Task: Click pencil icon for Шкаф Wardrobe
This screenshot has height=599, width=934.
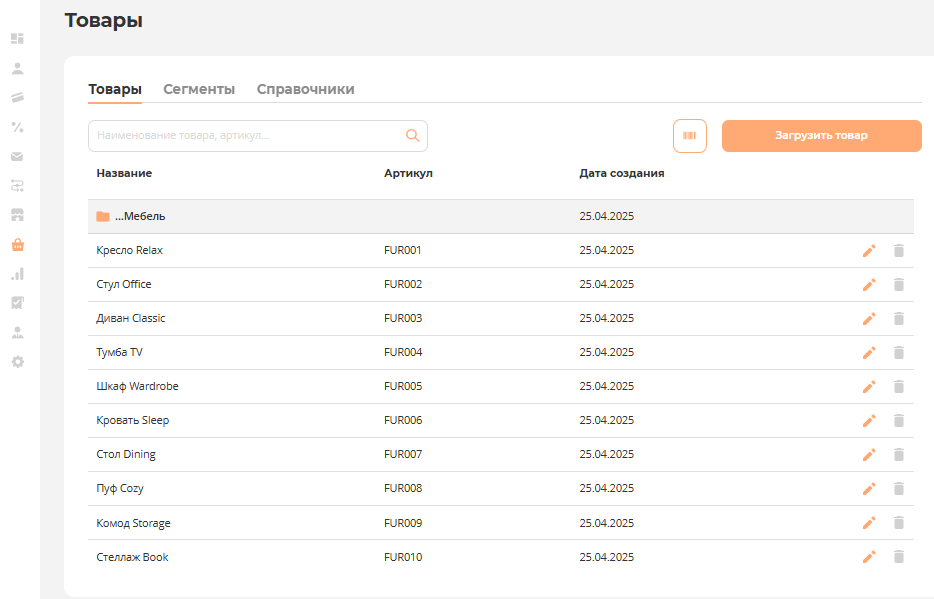Action: tap(868, 387)
